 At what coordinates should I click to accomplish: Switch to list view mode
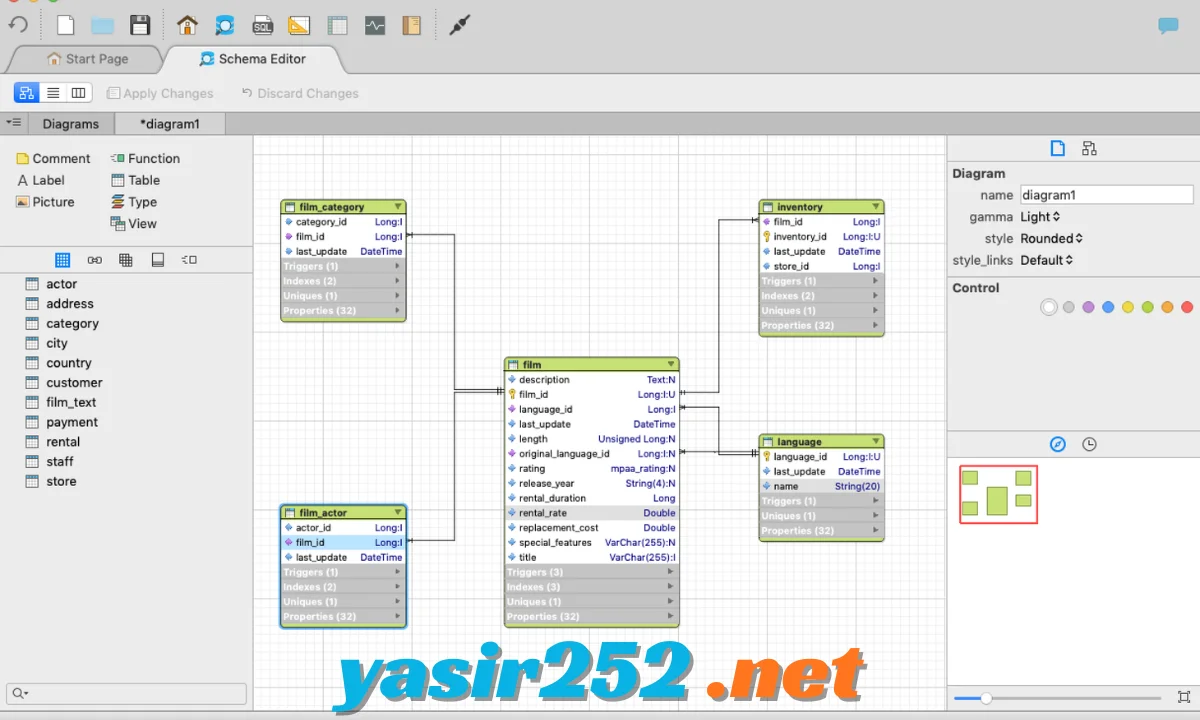point(53,93)
